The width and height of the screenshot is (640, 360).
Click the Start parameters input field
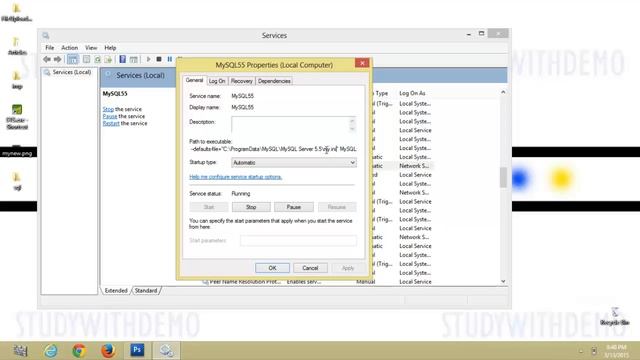pos(298,240)
